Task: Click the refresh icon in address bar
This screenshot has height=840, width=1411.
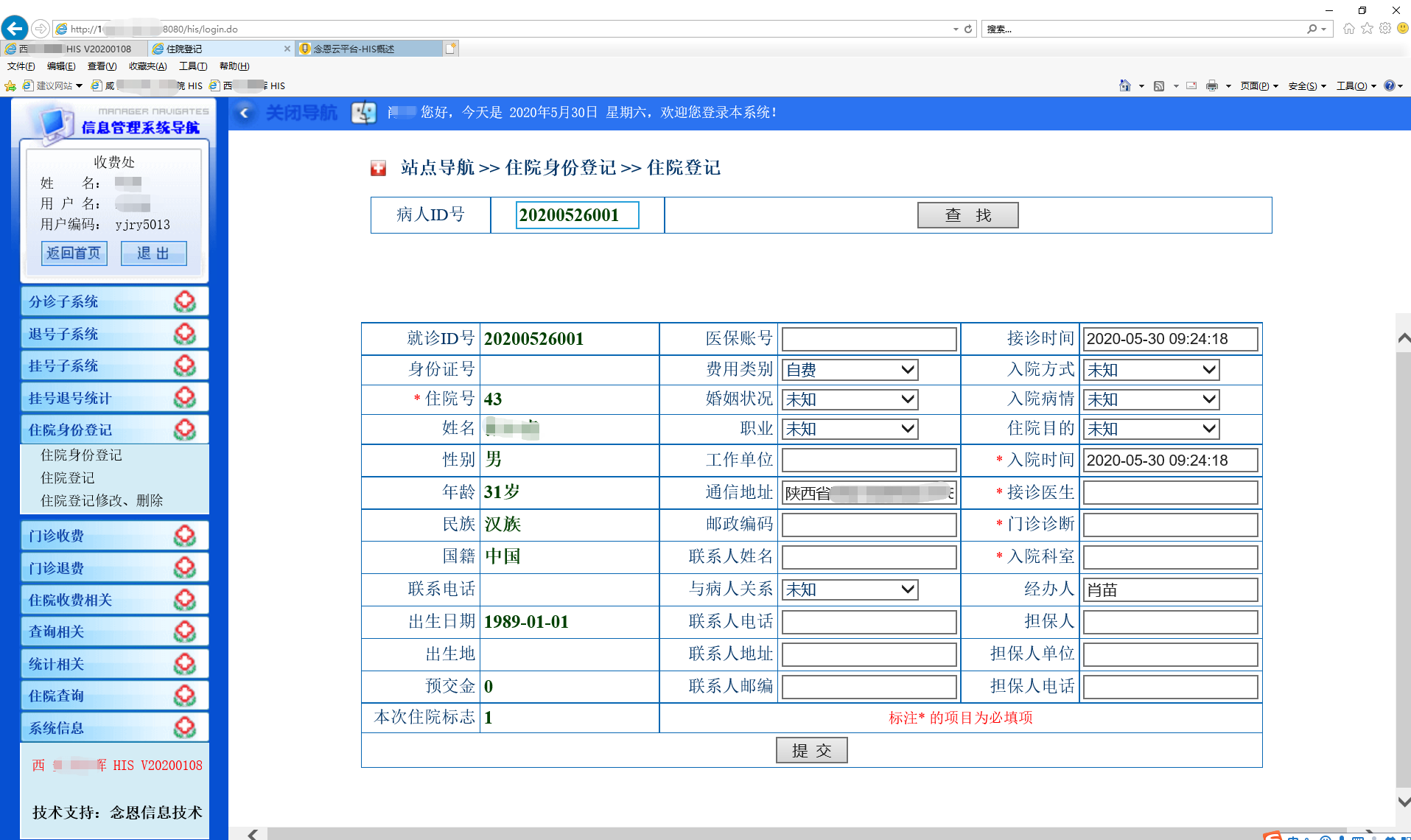Action: click(968, 29)
